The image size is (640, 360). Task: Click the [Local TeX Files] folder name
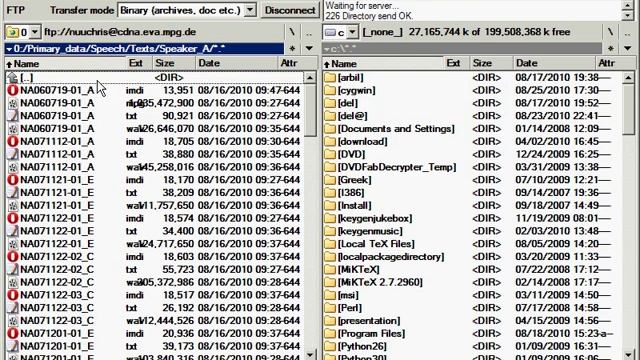(x=376, y=244)
